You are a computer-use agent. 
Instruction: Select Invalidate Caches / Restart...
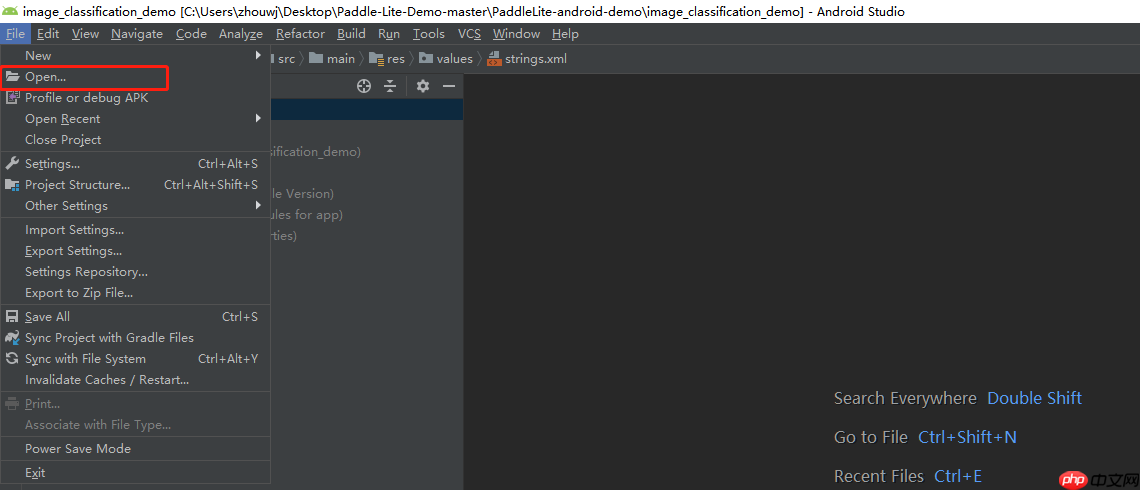pyautogui.click(x=135, y=380)
